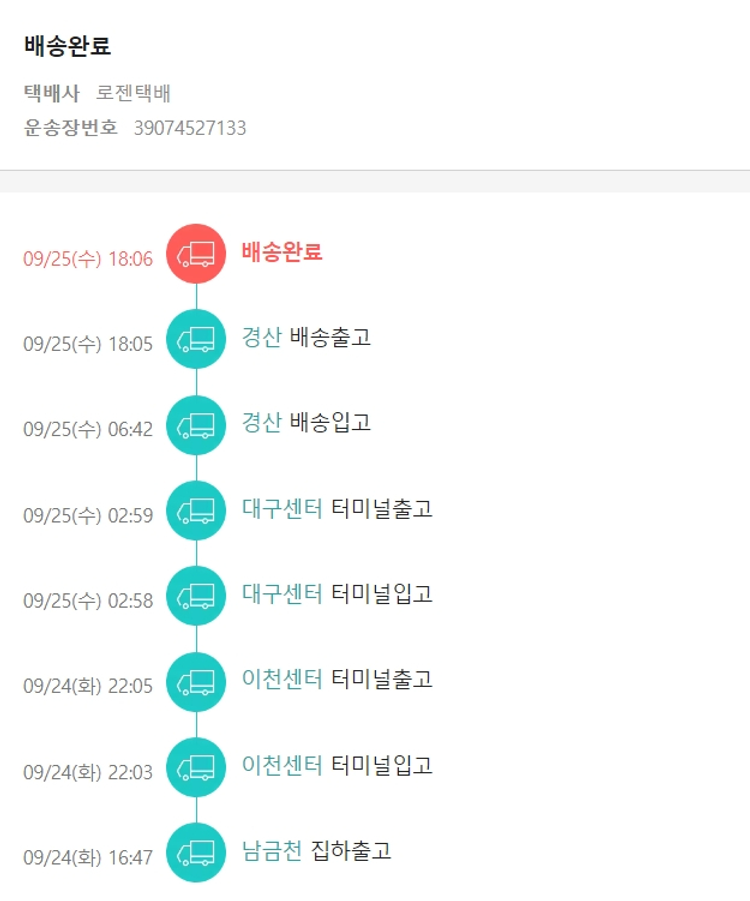Click truck icon for 남금천 집하출고
This screenshot has height=901, width=750.
pyautogui.click(x=196, y=852)
